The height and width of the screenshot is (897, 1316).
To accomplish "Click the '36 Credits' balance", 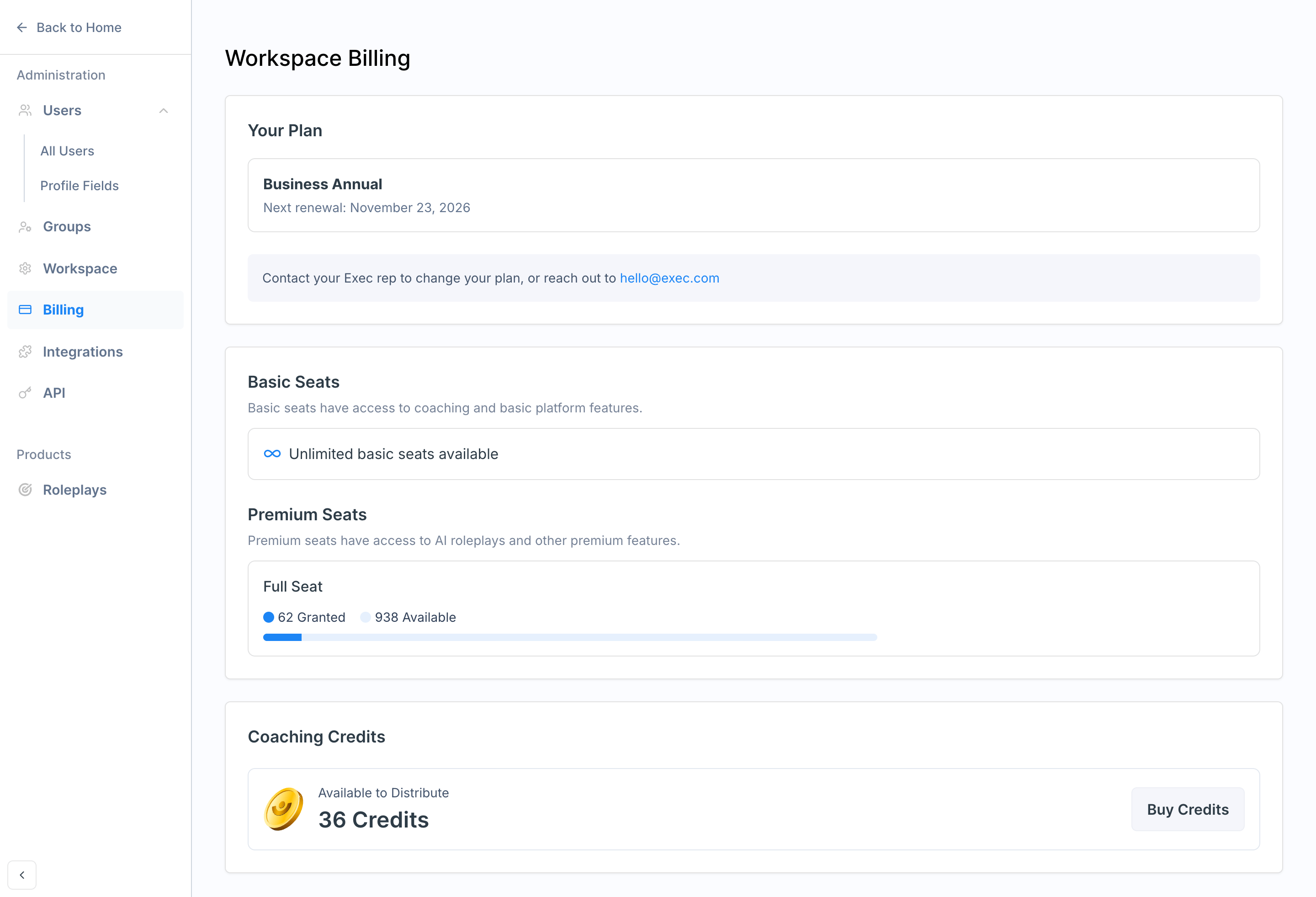I will 373,819.
